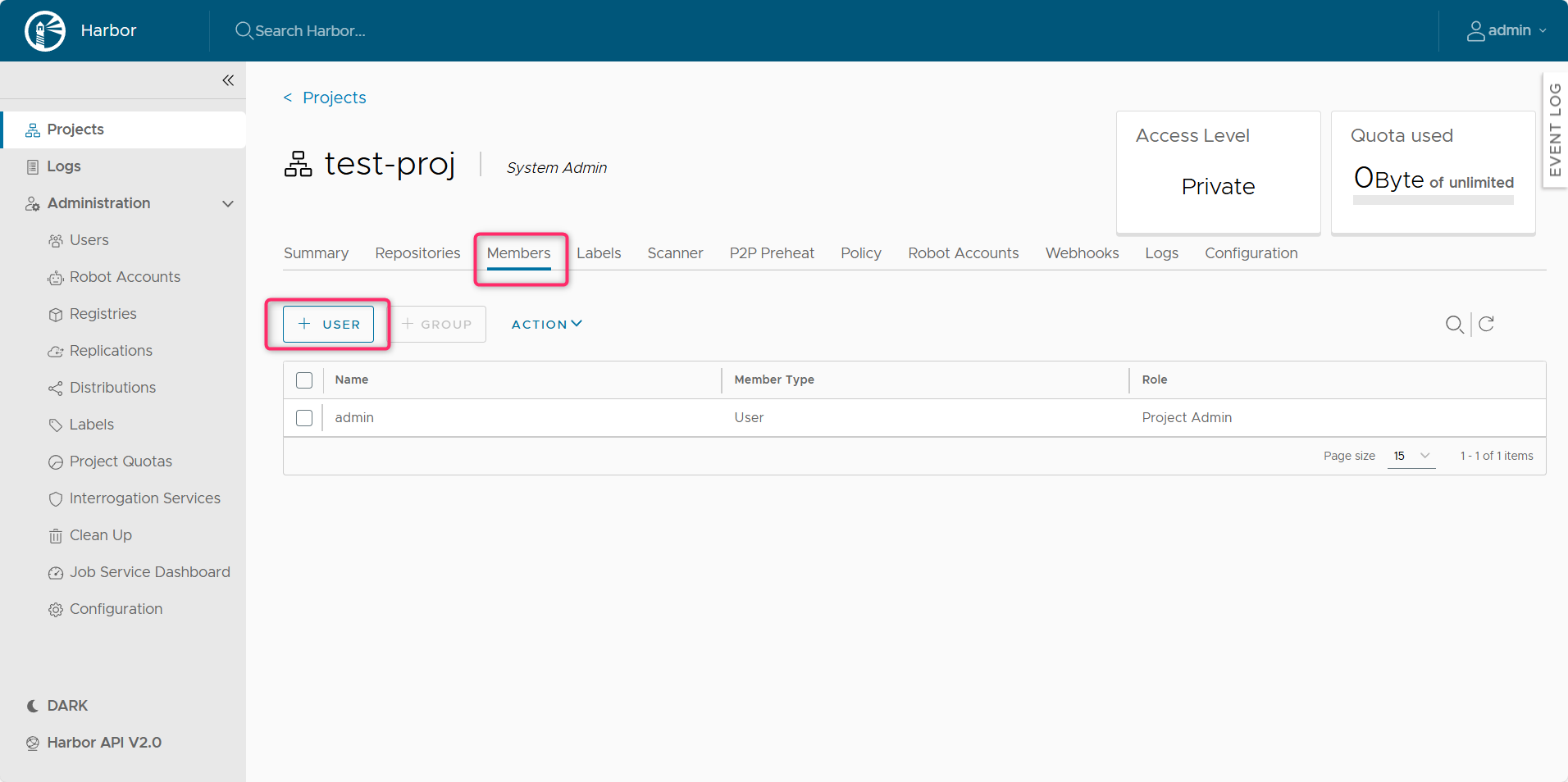Click the Distributions share icon
Screen dimensions: 1568x782
(56, 389)
